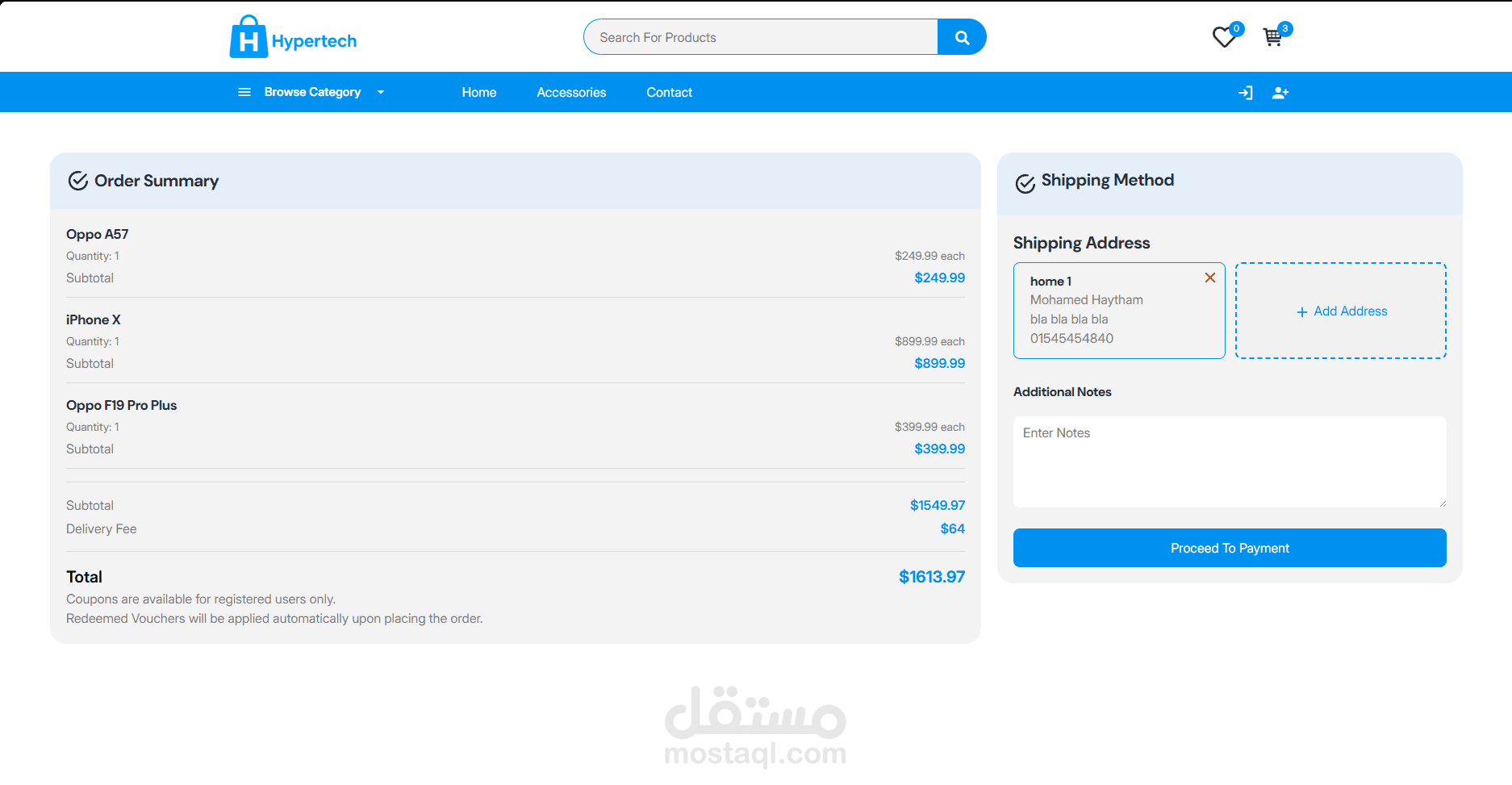The height and width of the screenshot is (785, 1512).
Task: Open Browse Category menu
Action: [312, 92]
